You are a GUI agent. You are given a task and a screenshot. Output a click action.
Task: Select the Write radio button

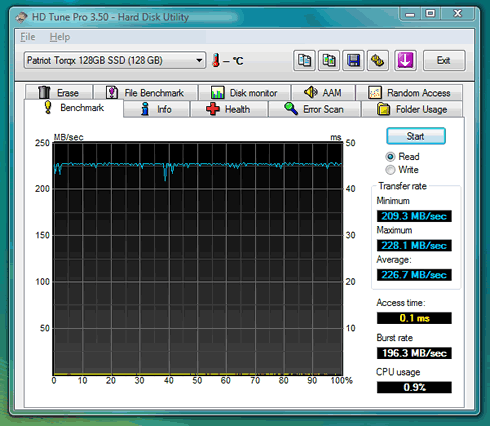point(390,170)
